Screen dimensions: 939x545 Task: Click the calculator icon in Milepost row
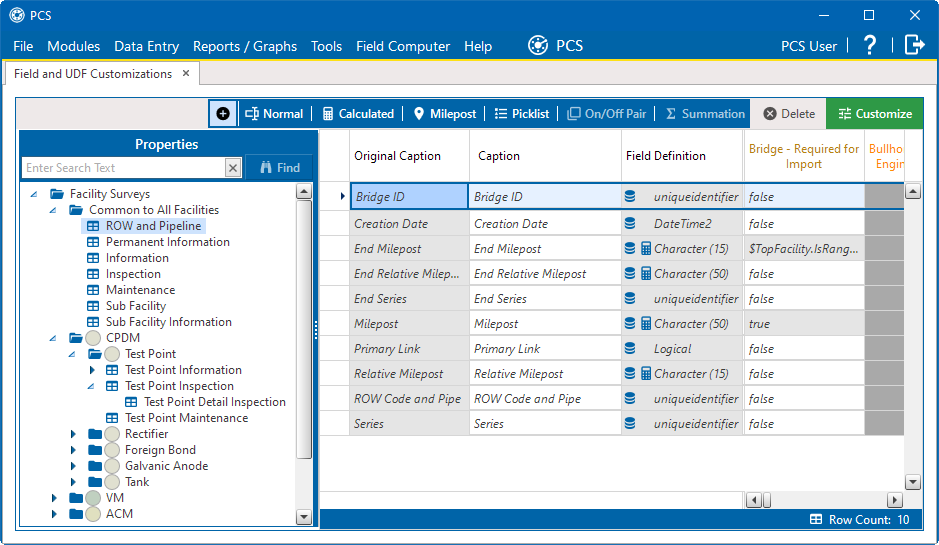tap(646, 323)
